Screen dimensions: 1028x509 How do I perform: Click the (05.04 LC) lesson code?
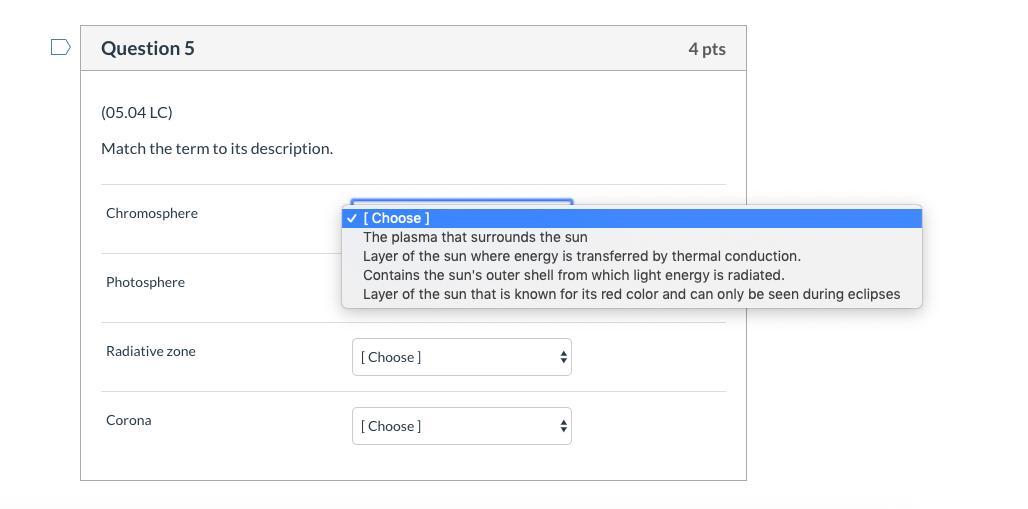click(x=137, y=112)
